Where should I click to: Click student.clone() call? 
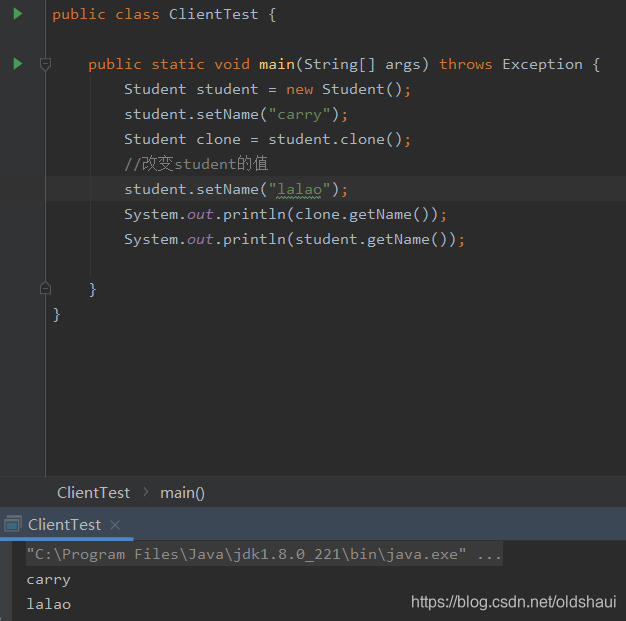tap(335, 139)
